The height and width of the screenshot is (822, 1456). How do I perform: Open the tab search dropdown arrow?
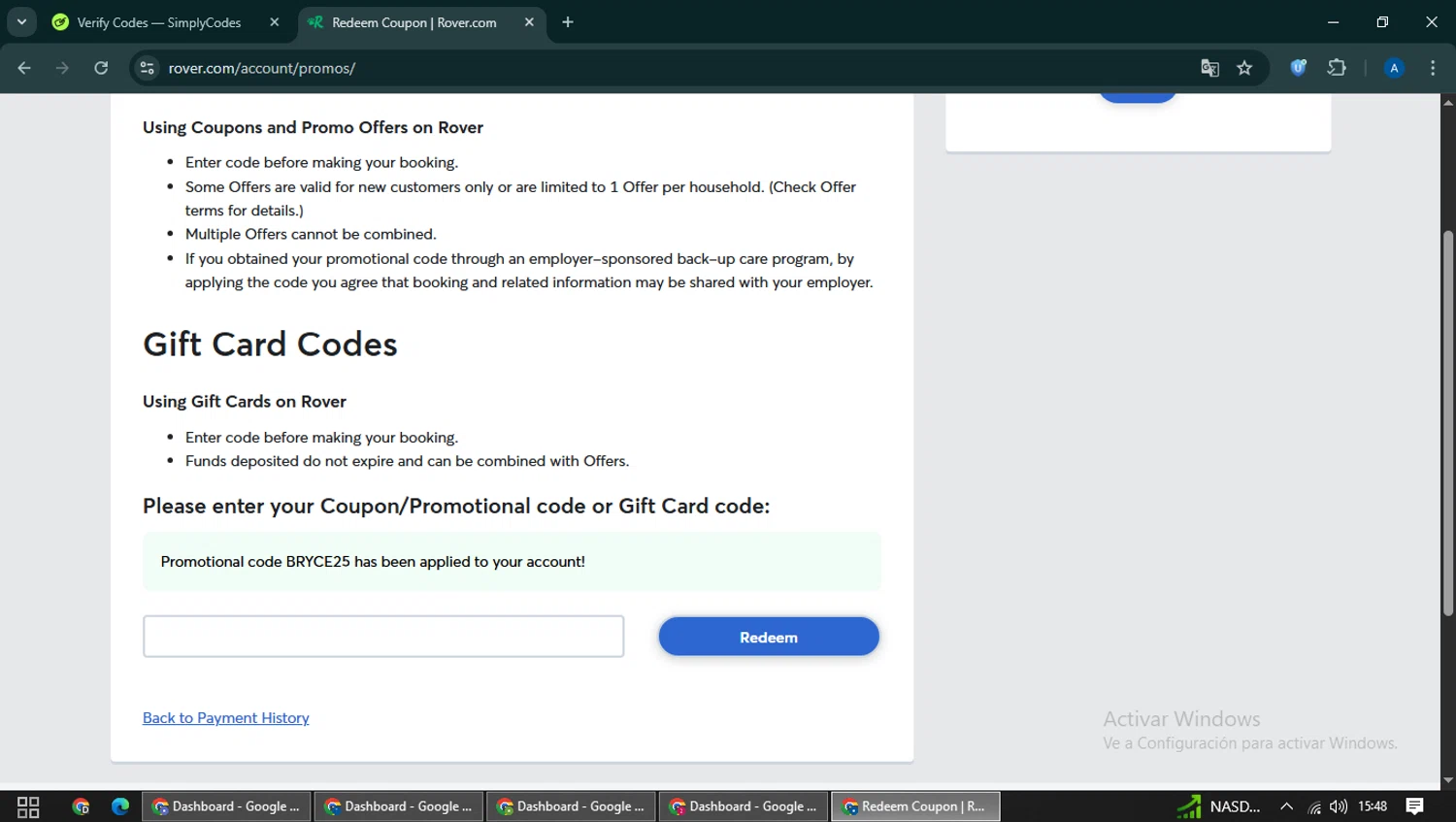tap(21, 21)
